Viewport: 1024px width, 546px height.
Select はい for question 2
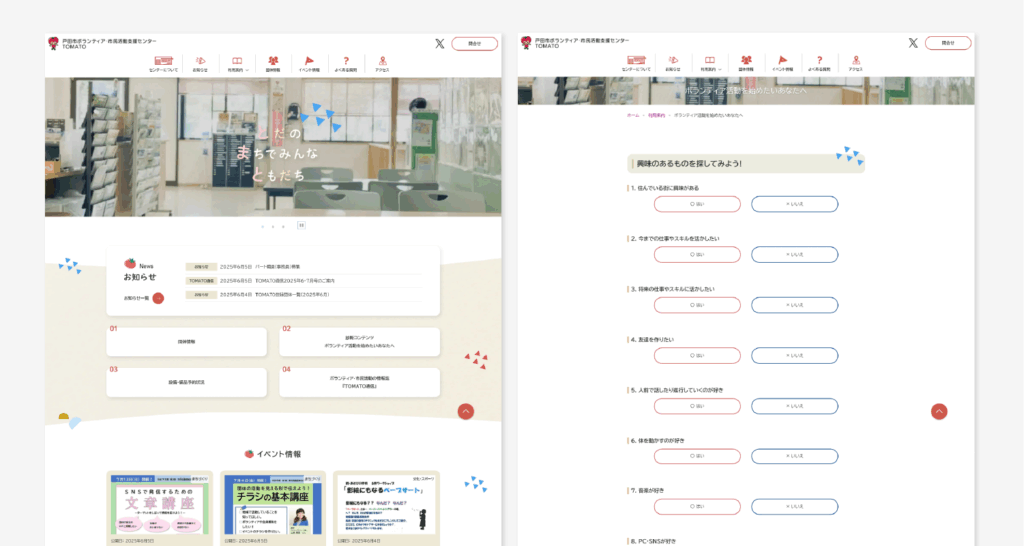pyautogui.click(x=697, y=255)
